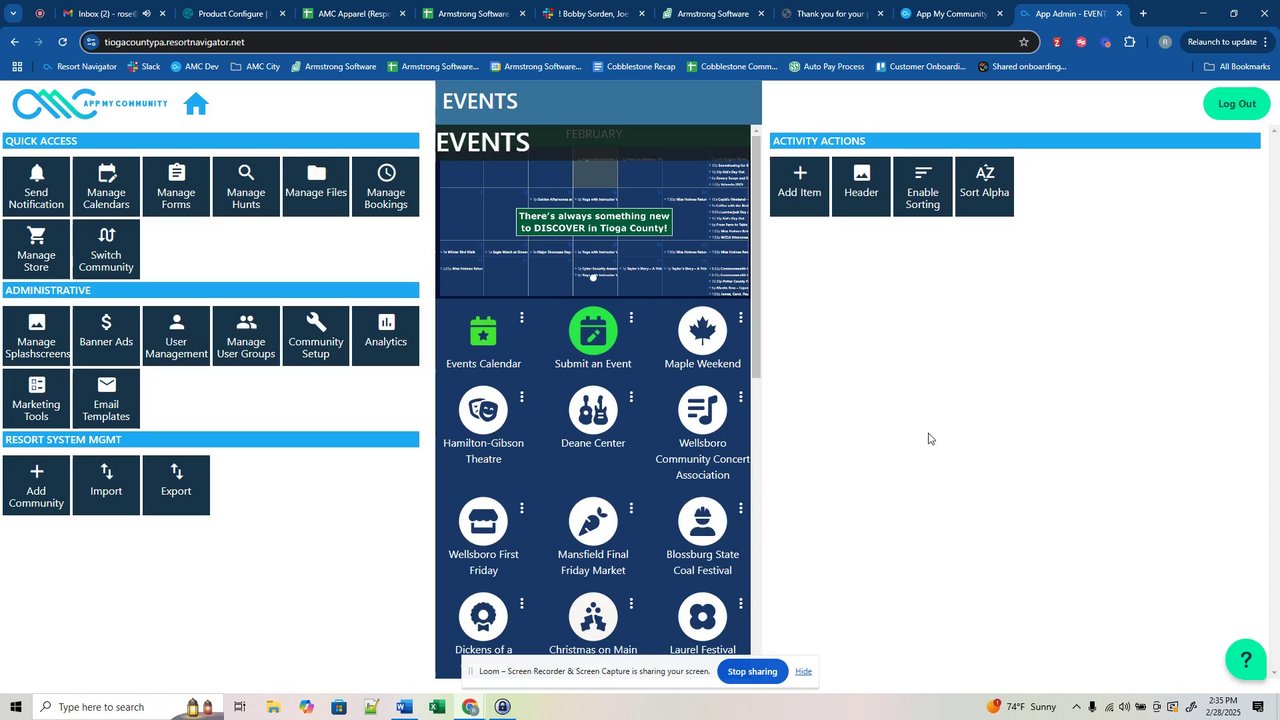1280x720 pixels.
Task: Open Manage Store tile
Action: [x=36, y=249]
